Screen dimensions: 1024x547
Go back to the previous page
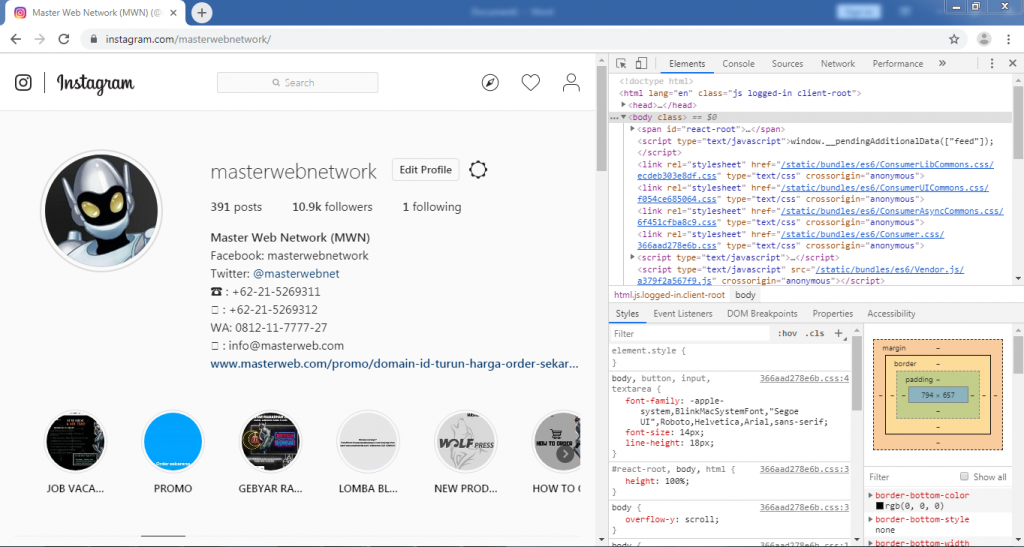16,39
